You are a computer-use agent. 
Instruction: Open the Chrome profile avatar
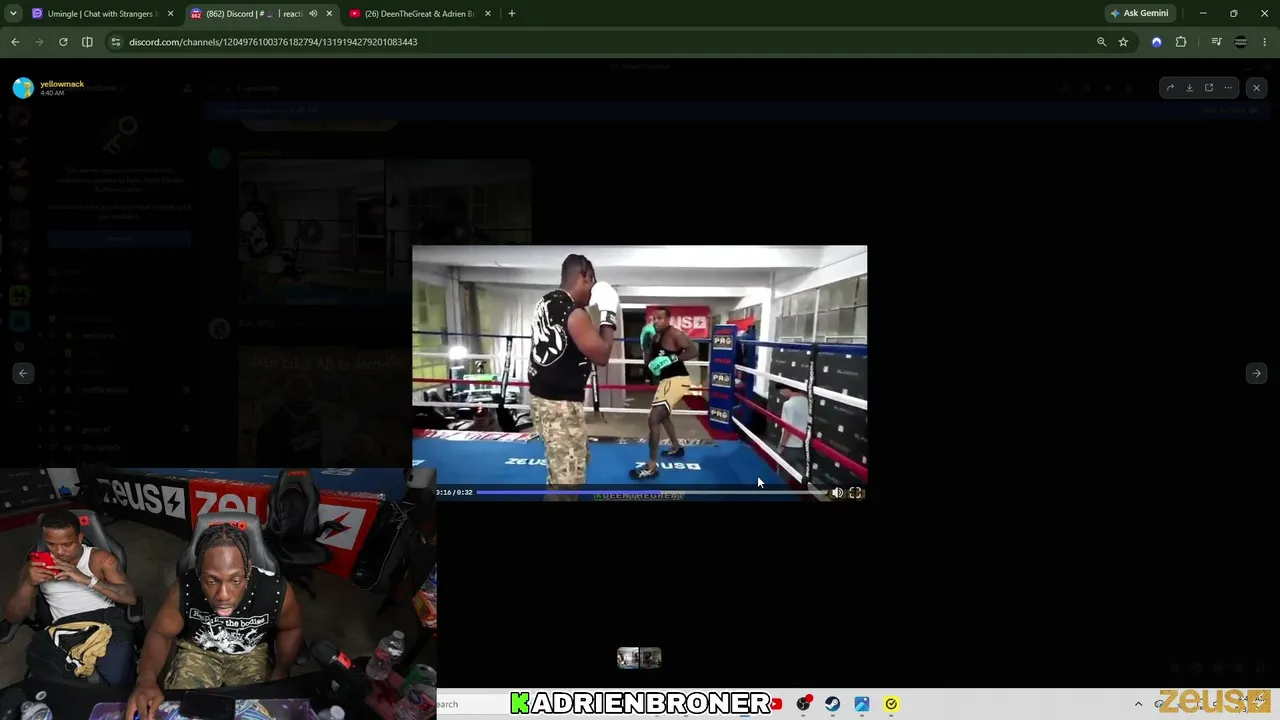point(1241,42)
